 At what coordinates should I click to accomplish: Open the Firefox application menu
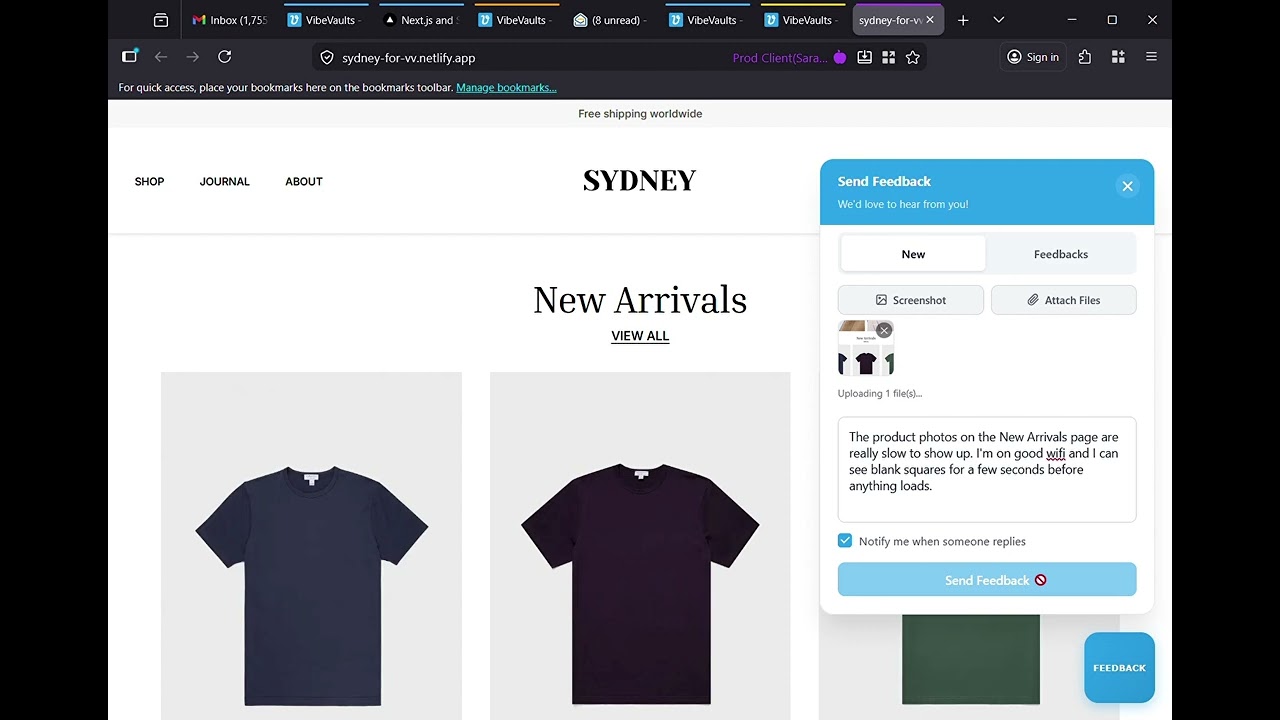(1151, 57)
